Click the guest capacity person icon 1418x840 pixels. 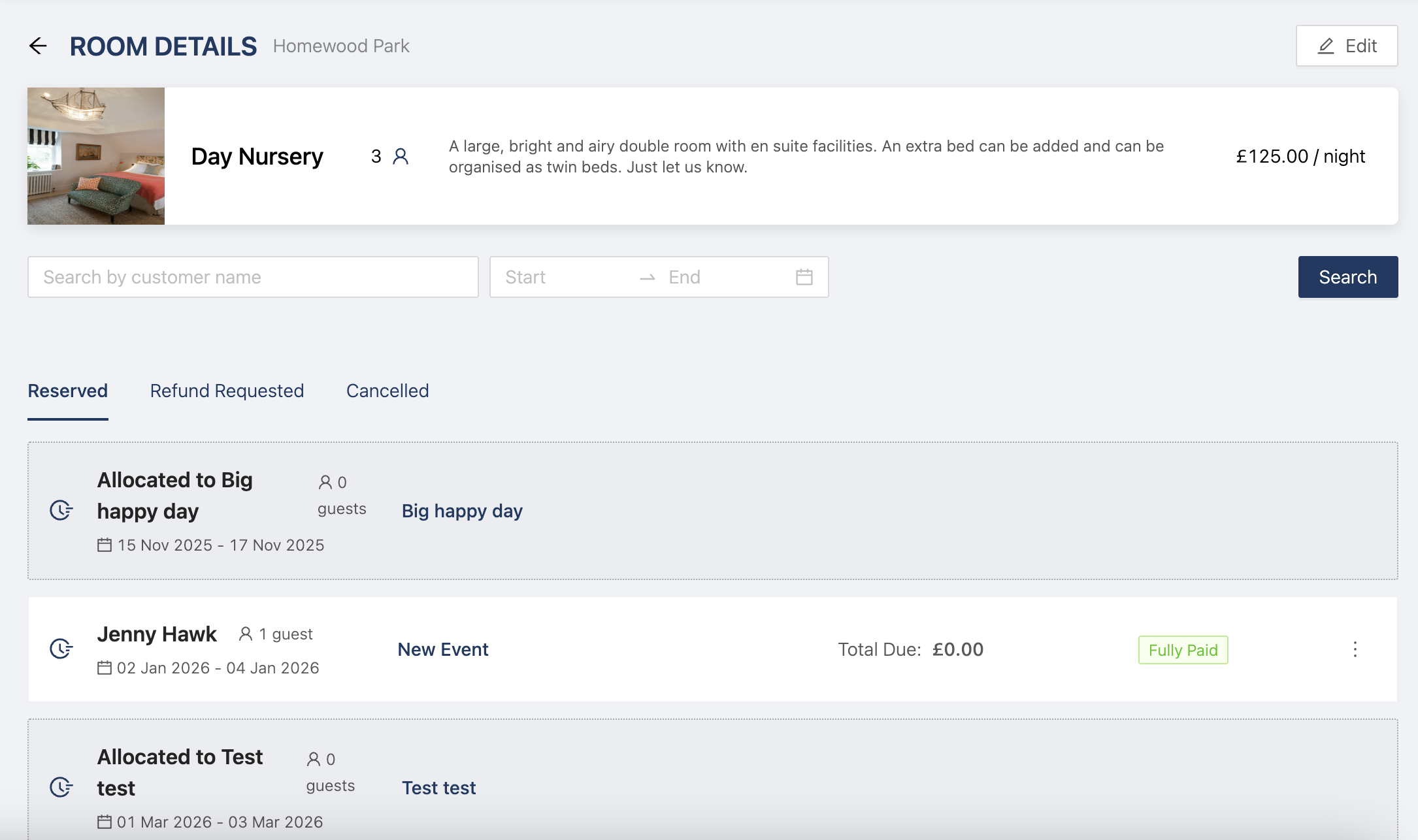pos(401,156)
